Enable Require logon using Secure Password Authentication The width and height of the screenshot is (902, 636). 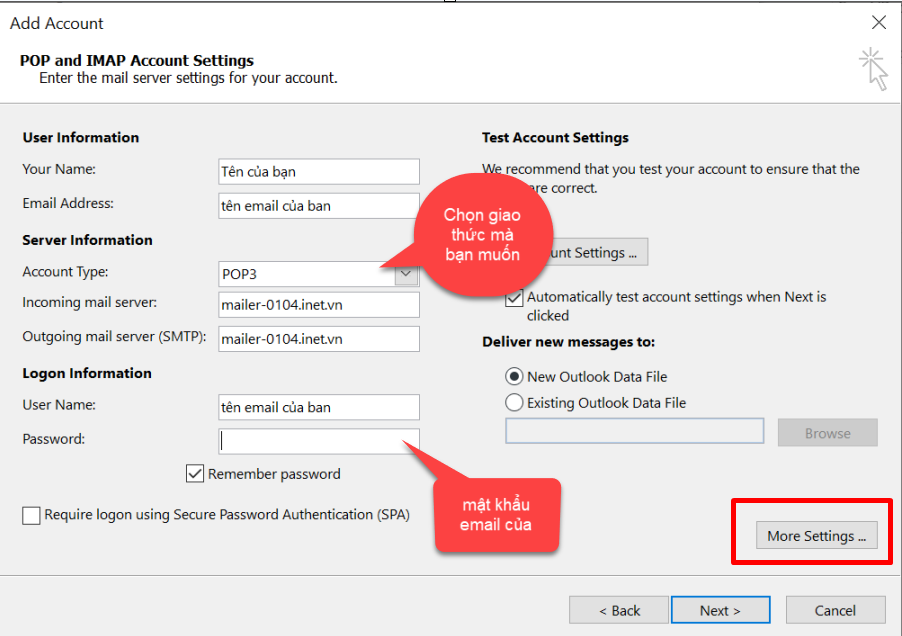pyautogui.click(x=32, y=515)
